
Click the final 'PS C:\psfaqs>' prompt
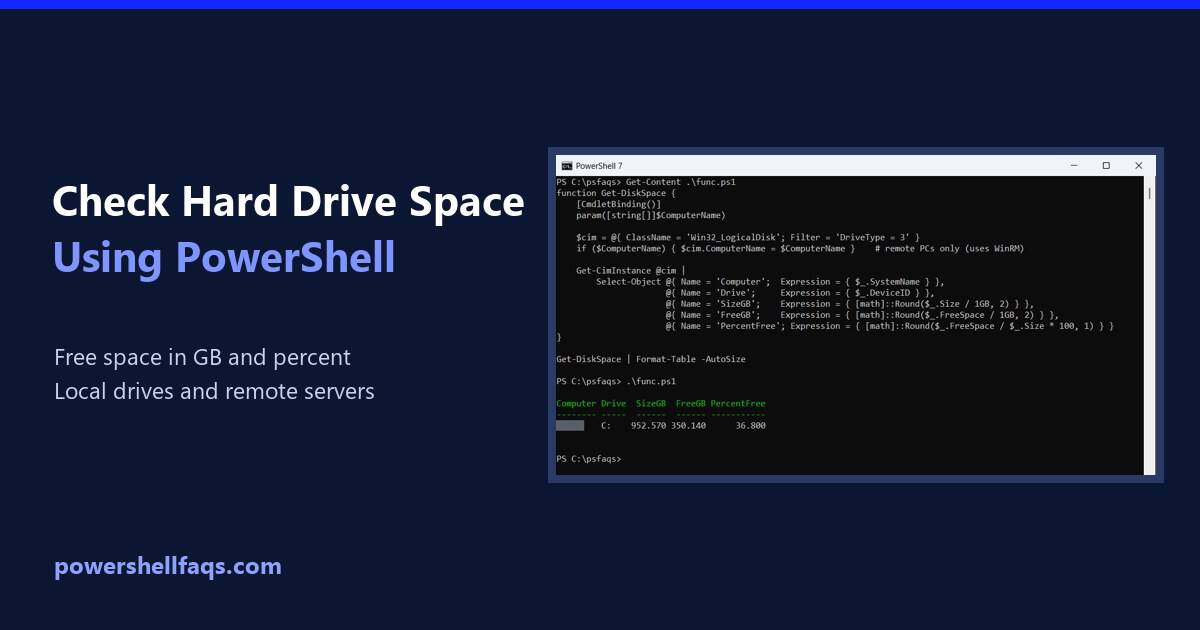click(x=589, y=458)
